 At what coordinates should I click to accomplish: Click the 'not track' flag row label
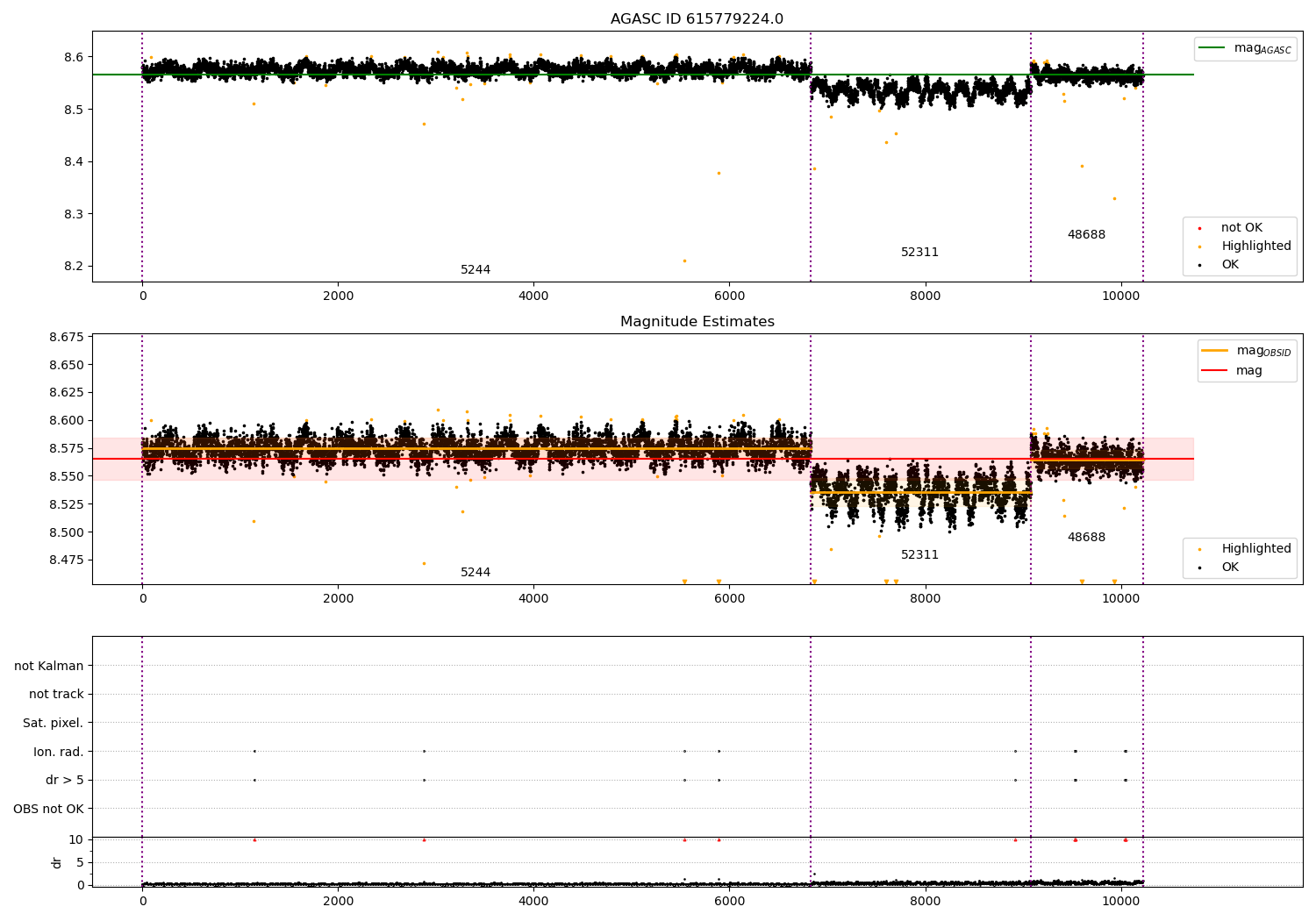(x=56, y=694)
